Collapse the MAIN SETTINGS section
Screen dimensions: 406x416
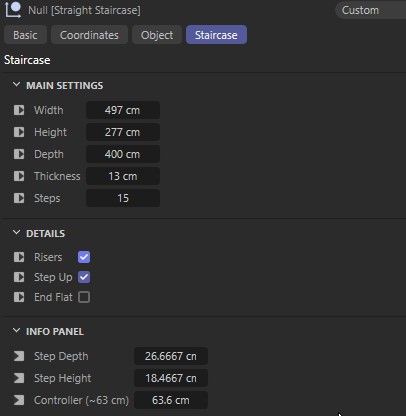(16, 85)
